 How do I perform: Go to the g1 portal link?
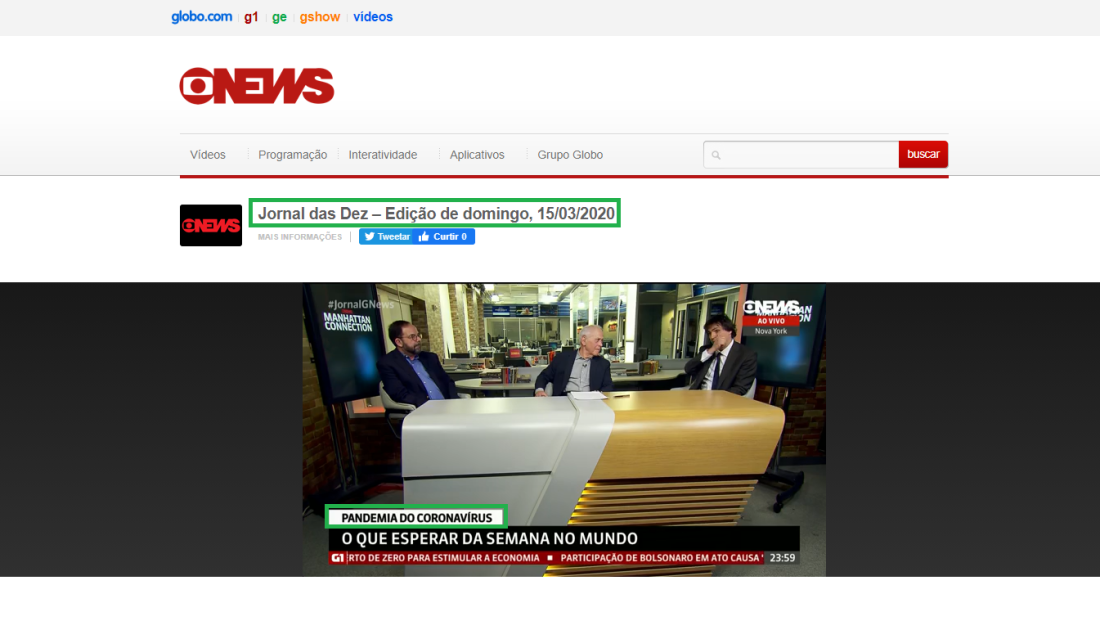click(x=251, y=17)
